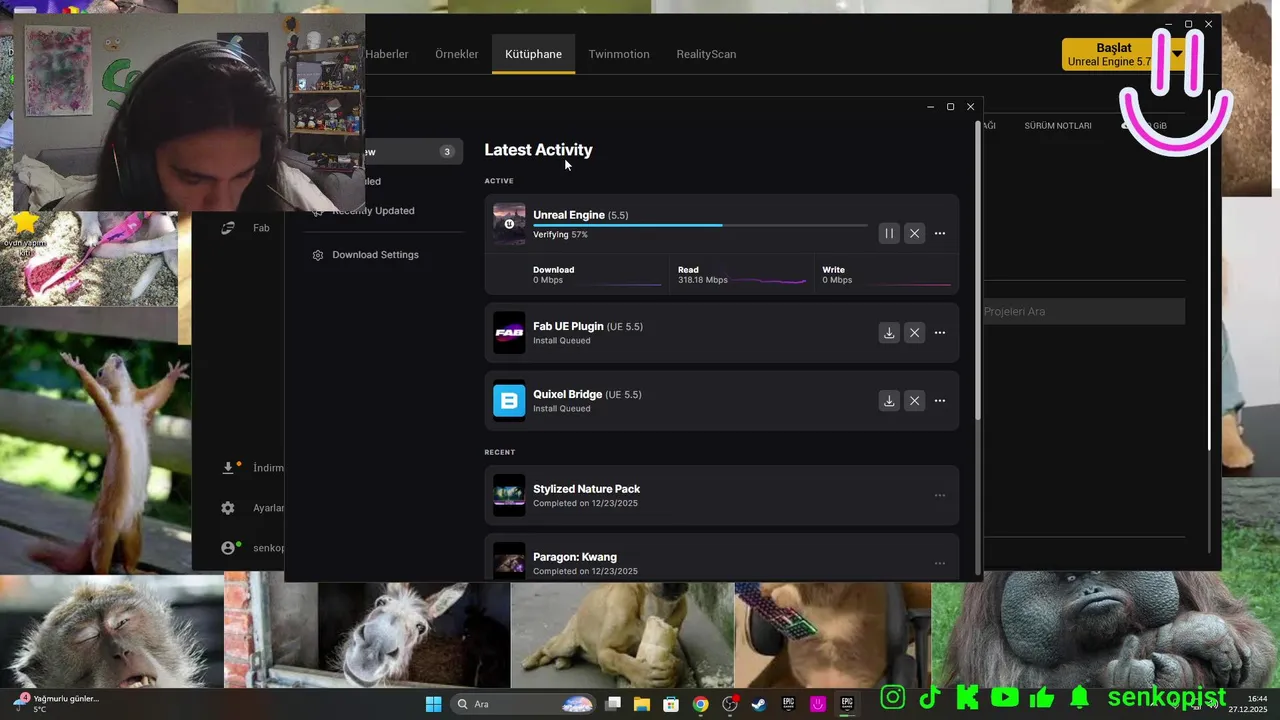Screen dimensions: 1280x720
Task: Open the Windows Start menu
Action: (x=433, y=704)
